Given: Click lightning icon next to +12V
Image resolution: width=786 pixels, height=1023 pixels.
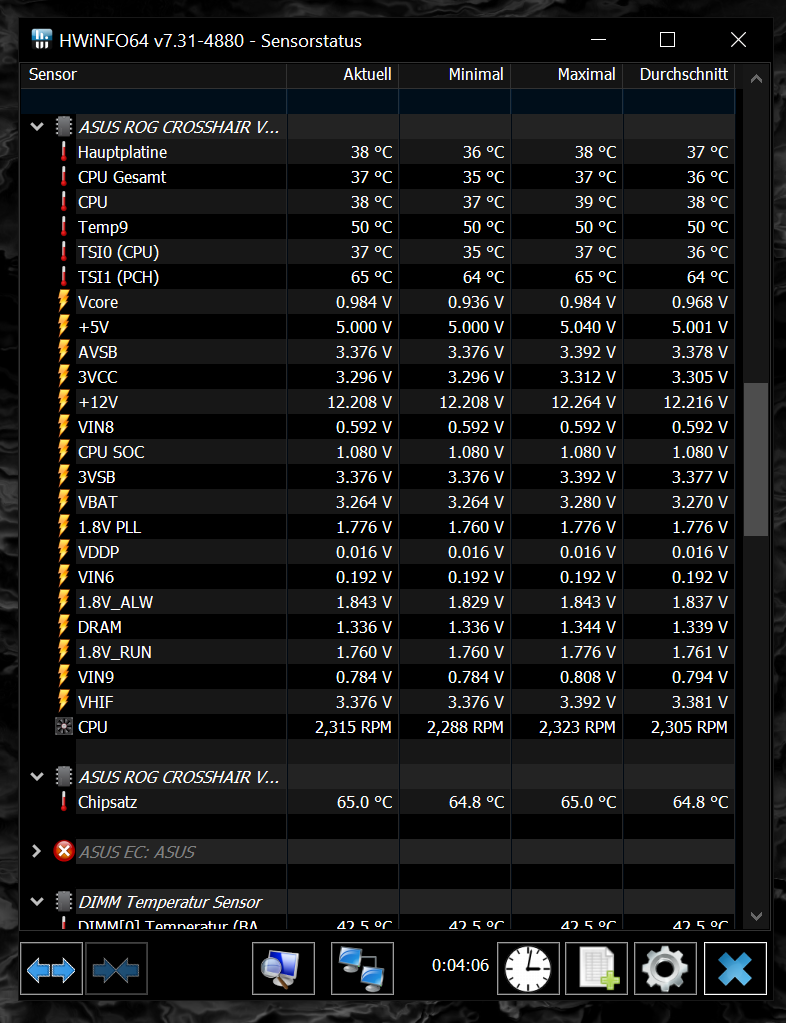Looking at the screenshot, I should (x=63, y=401).
